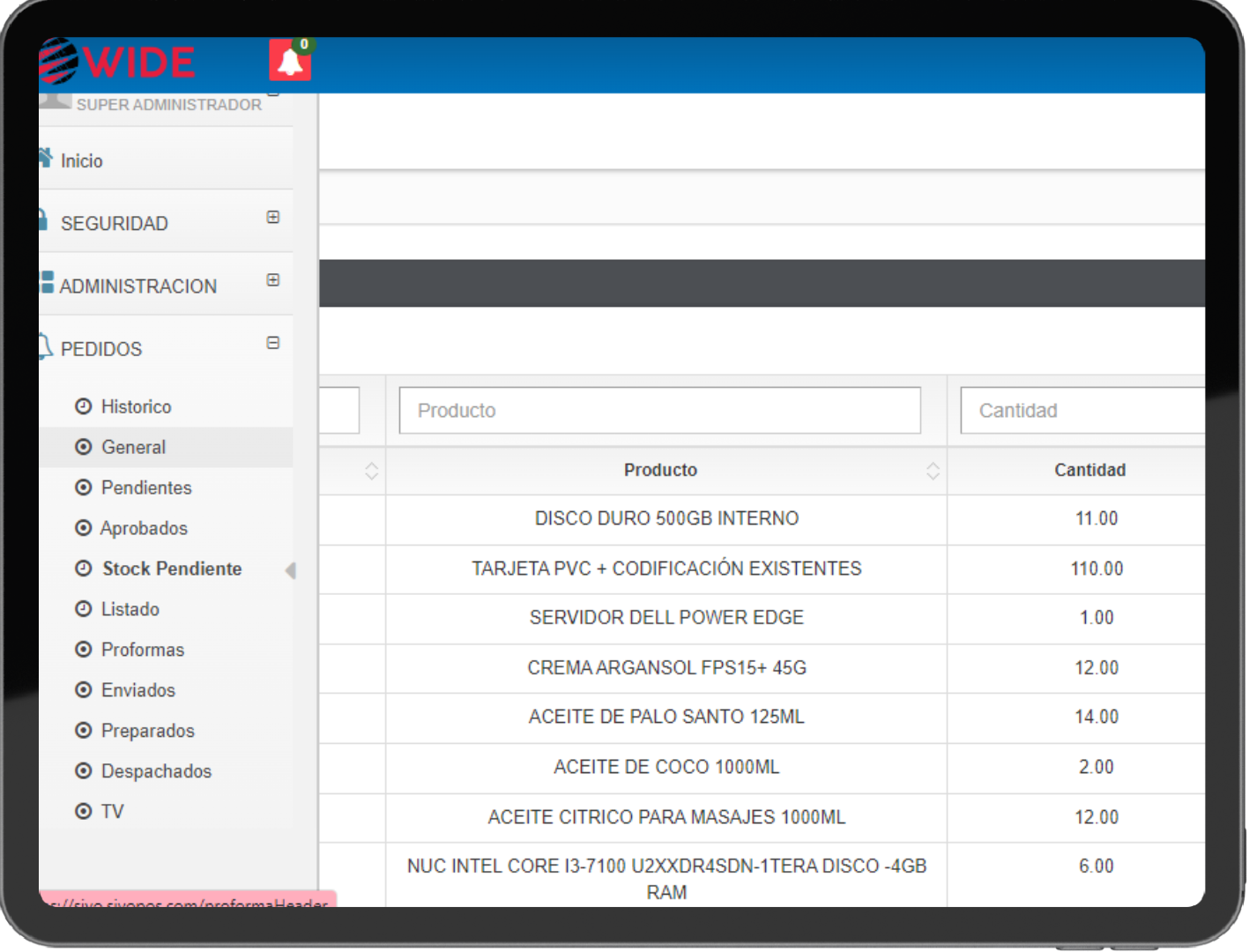Image resolution: width=1249 pixels, height=952 pixels.
Task: Click the Producto filter input field
Action: click(659, 410)
